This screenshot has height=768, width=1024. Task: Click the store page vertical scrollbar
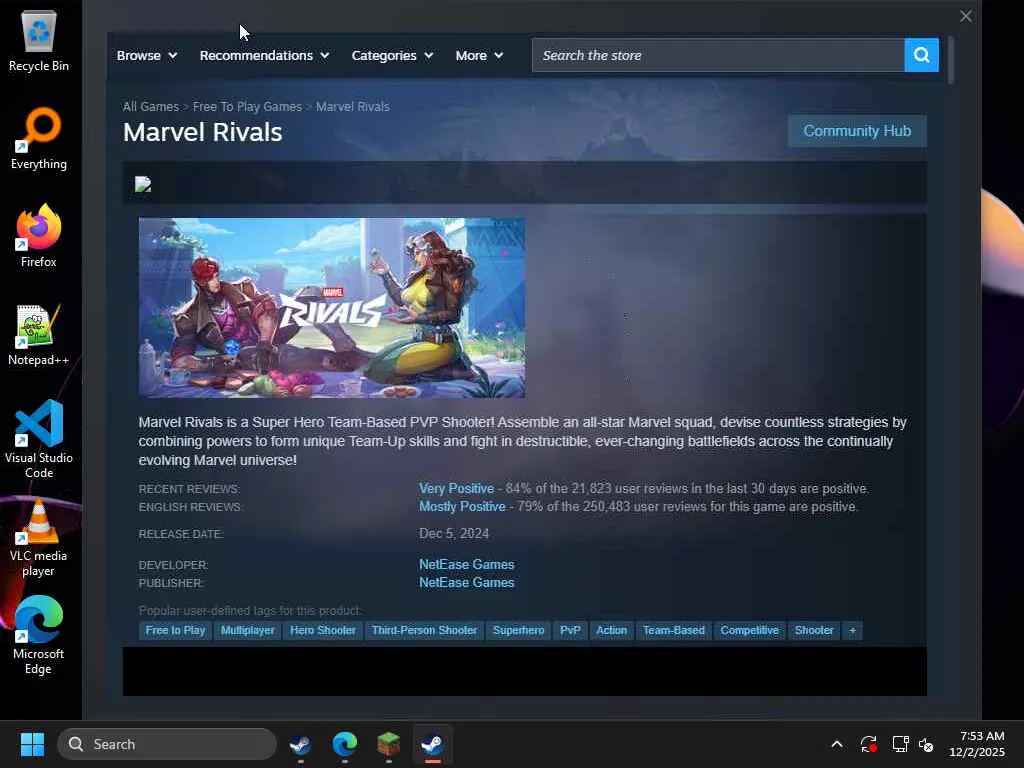point(951,60)
